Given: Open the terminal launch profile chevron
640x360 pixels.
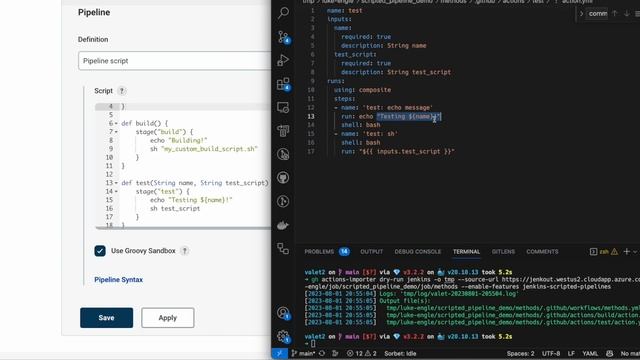Looking at the screenshot, I should [x=635, y=252].
